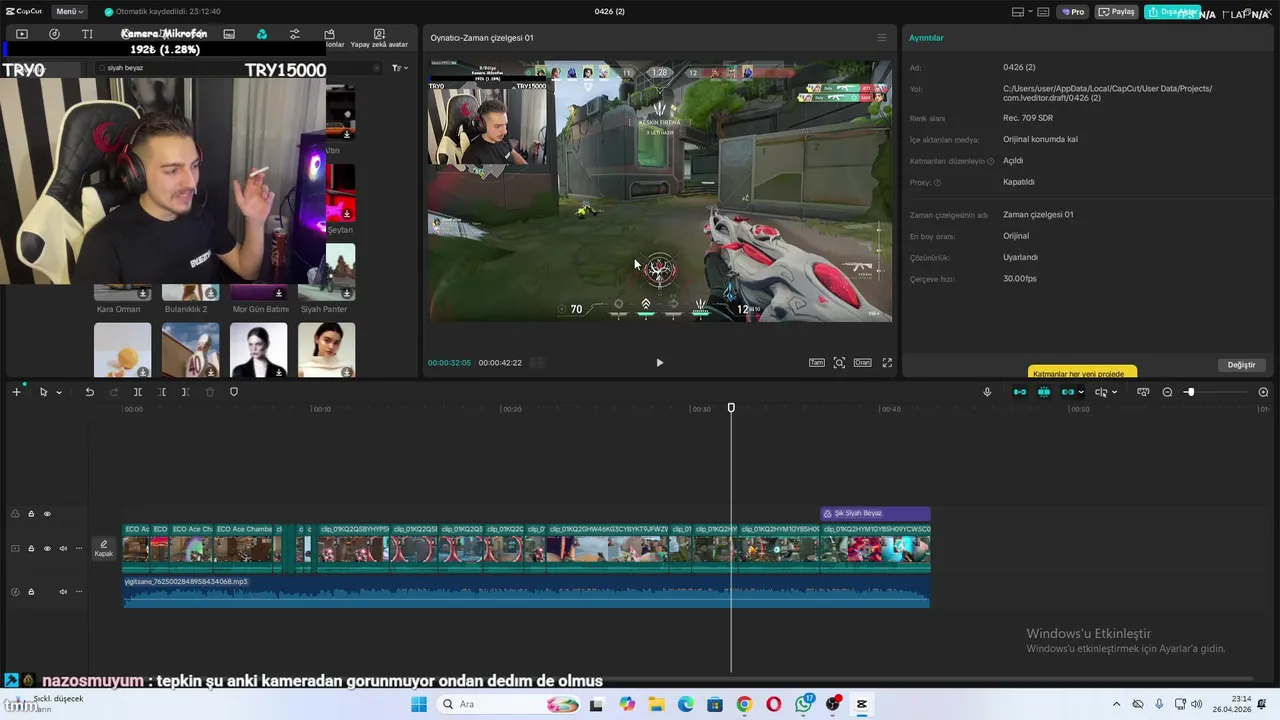Show info about Katmanları düzenleyin
This screenshot has height=720, width=1280.
[991, 161]
